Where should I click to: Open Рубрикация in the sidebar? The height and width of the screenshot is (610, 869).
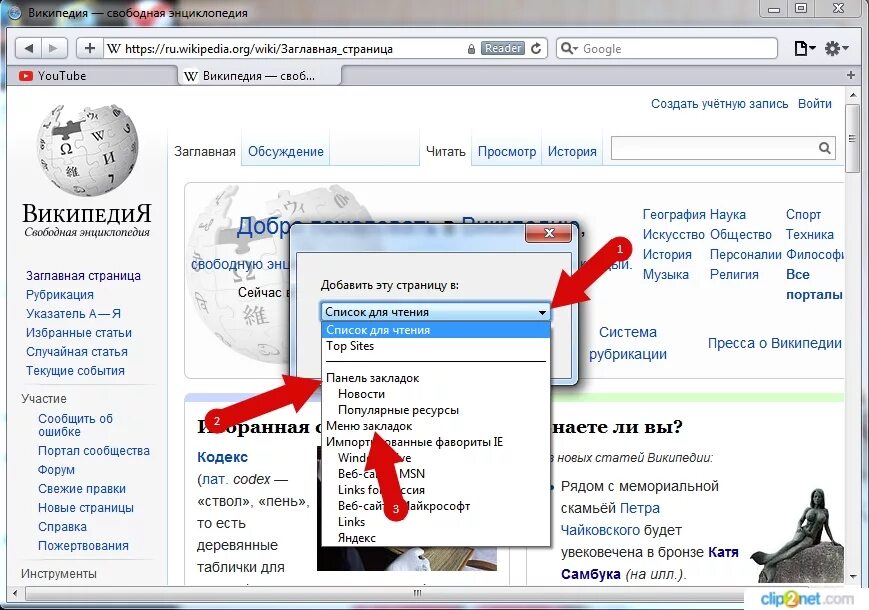60,295
